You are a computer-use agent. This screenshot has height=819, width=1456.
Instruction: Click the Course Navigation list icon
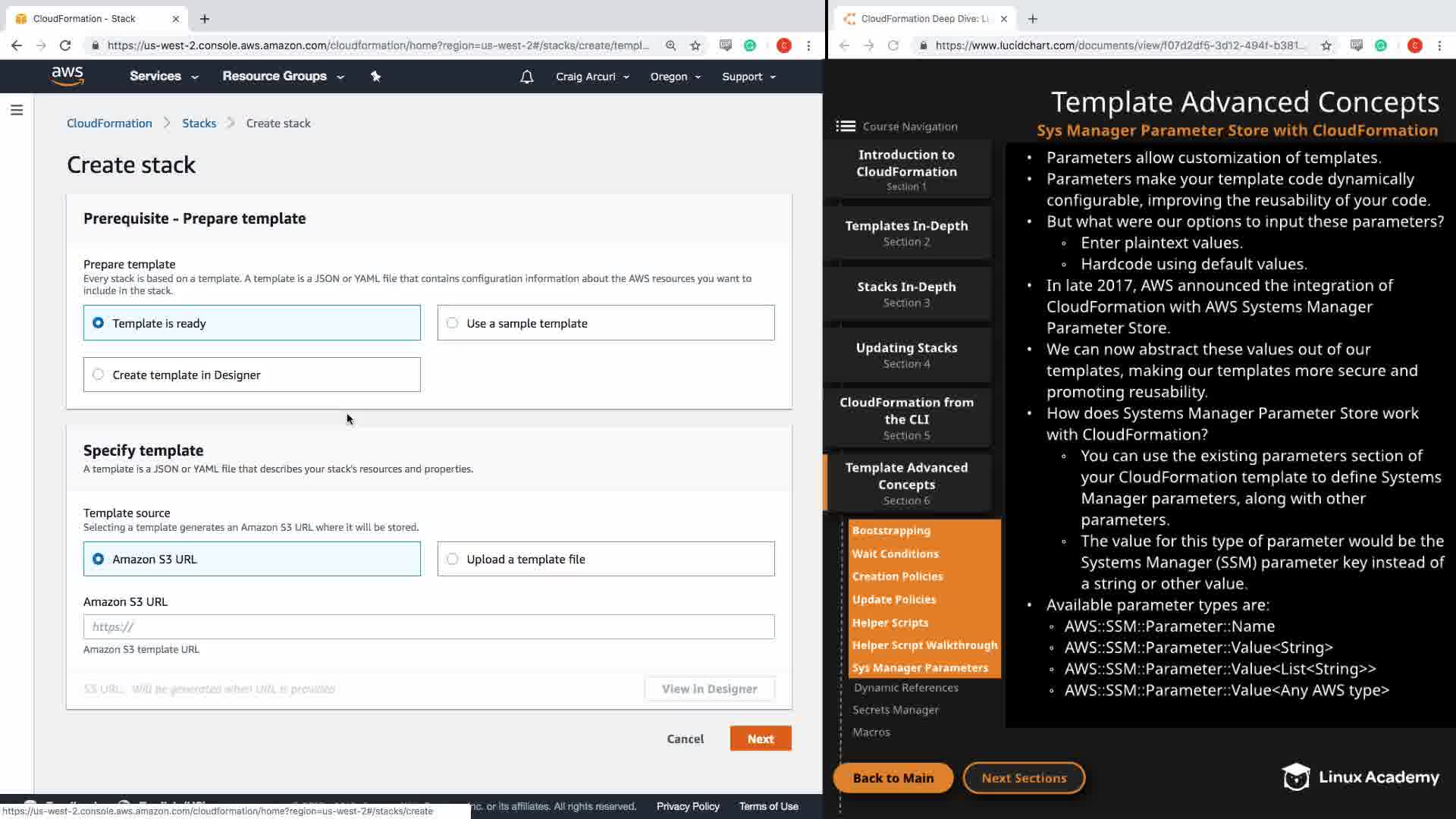click(846, 127)
